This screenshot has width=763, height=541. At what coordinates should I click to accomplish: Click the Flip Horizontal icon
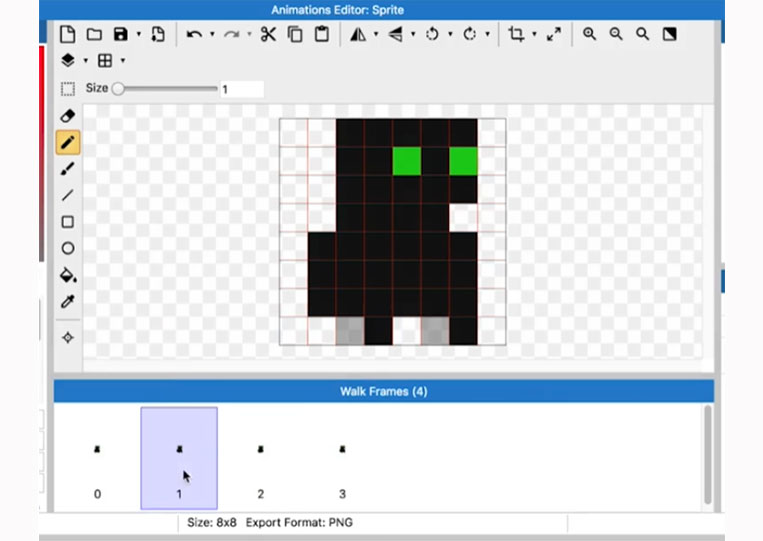point(358,34)
